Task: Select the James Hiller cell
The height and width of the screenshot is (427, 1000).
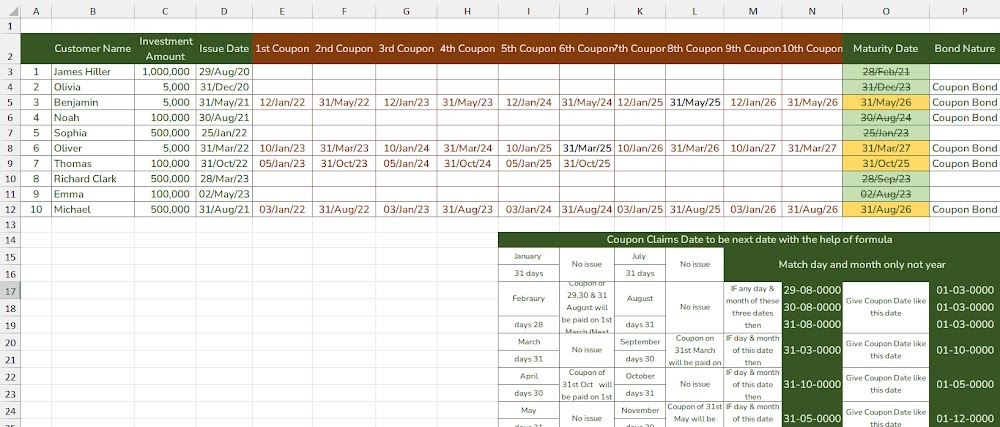Action: (92, 71)
